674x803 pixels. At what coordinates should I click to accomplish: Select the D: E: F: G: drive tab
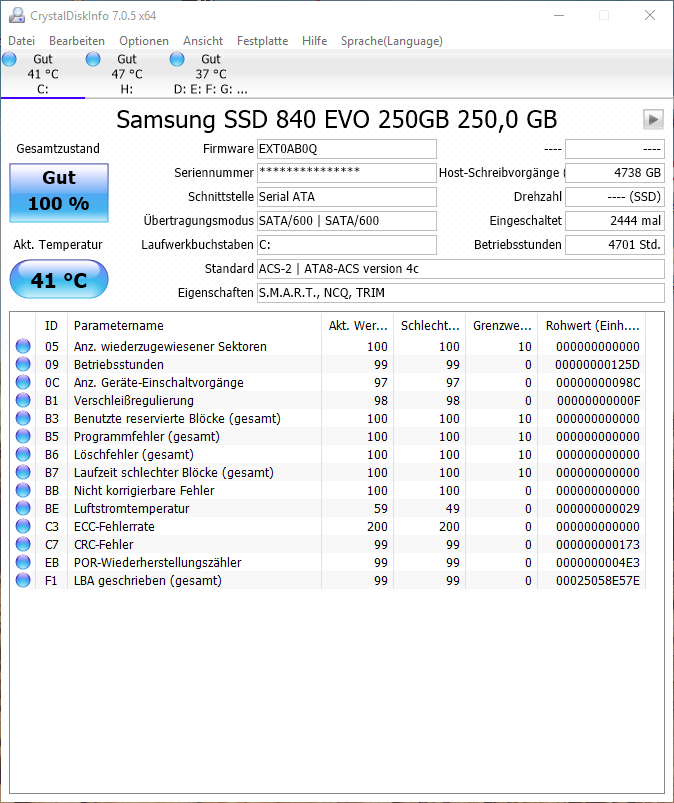[210, 74]
